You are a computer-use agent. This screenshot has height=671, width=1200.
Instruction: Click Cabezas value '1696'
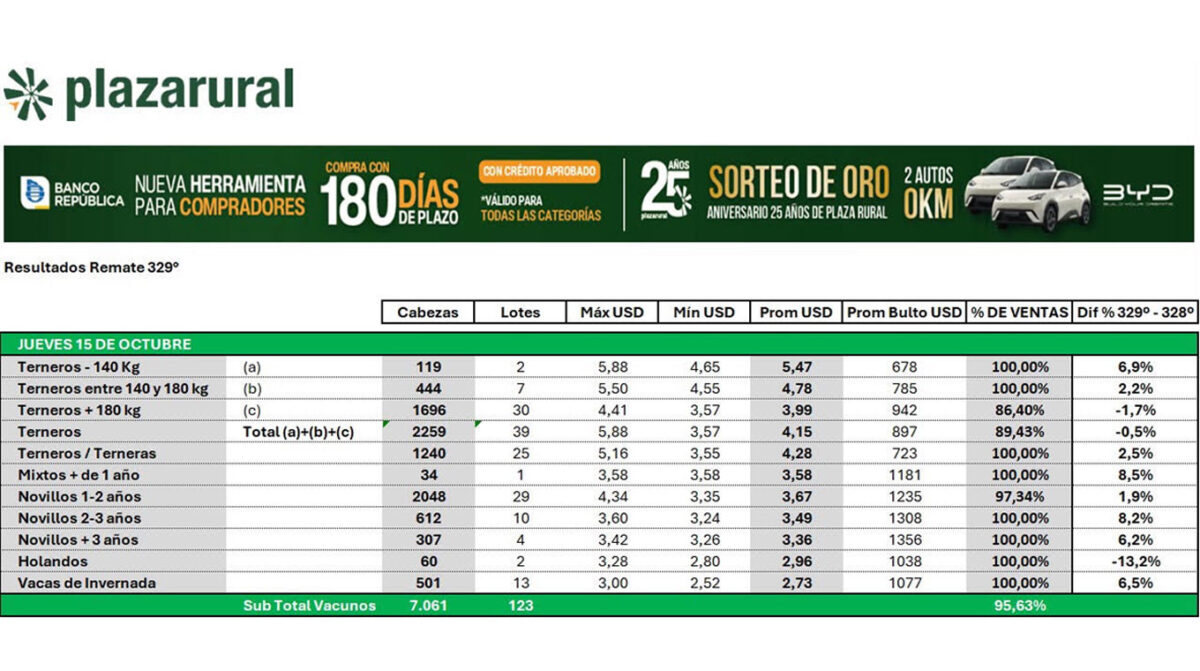click(428, 410)
